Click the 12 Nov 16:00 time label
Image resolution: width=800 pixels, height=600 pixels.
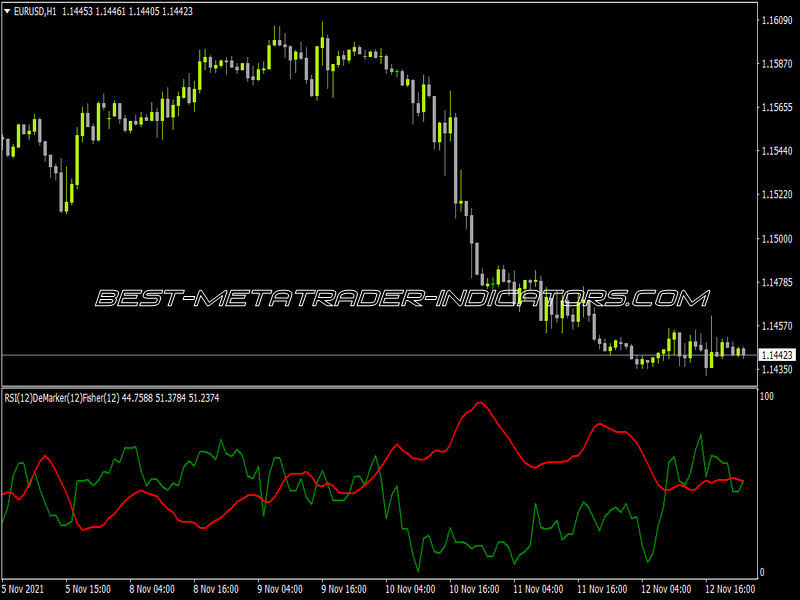pyautogui.click(x=730, y=589)
